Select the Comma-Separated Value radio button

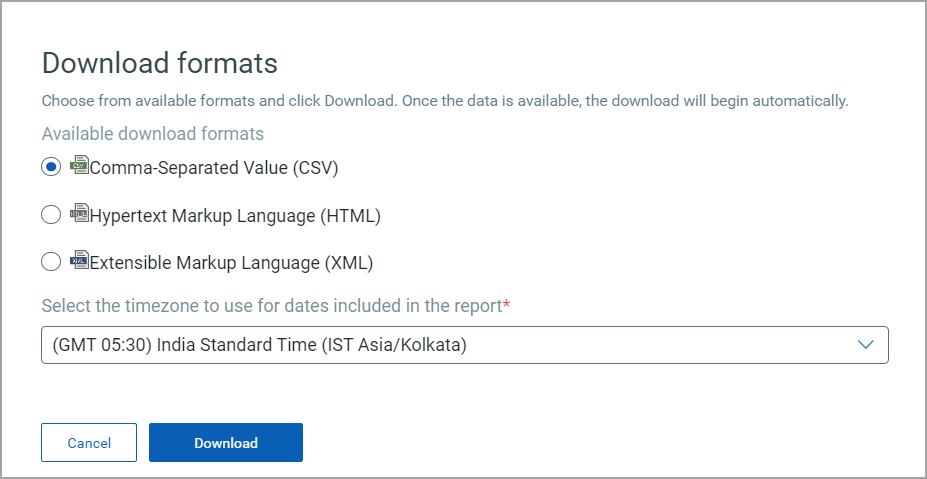pyautogui.click(x=51, y=167)
